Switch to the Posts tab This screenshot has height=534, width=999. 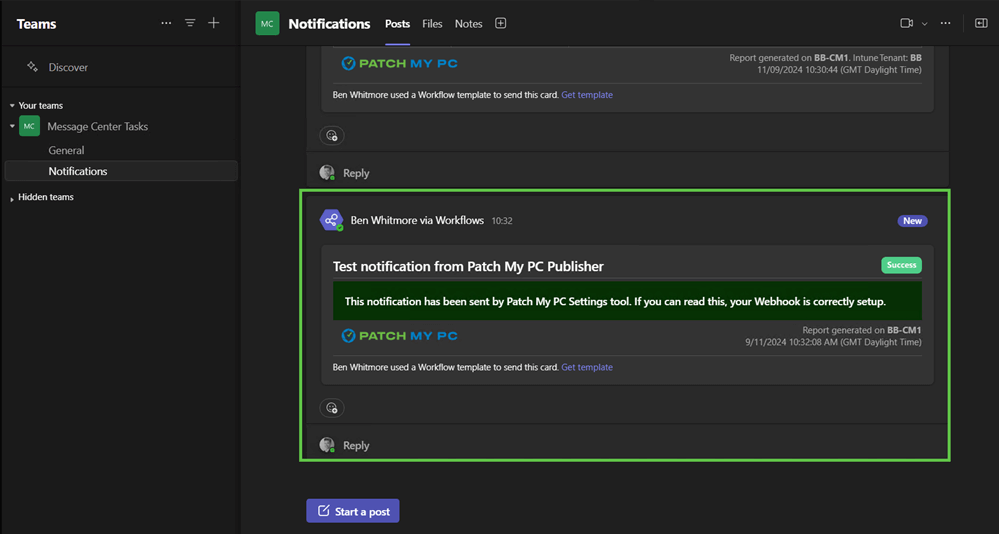click(x=397, y=24)
